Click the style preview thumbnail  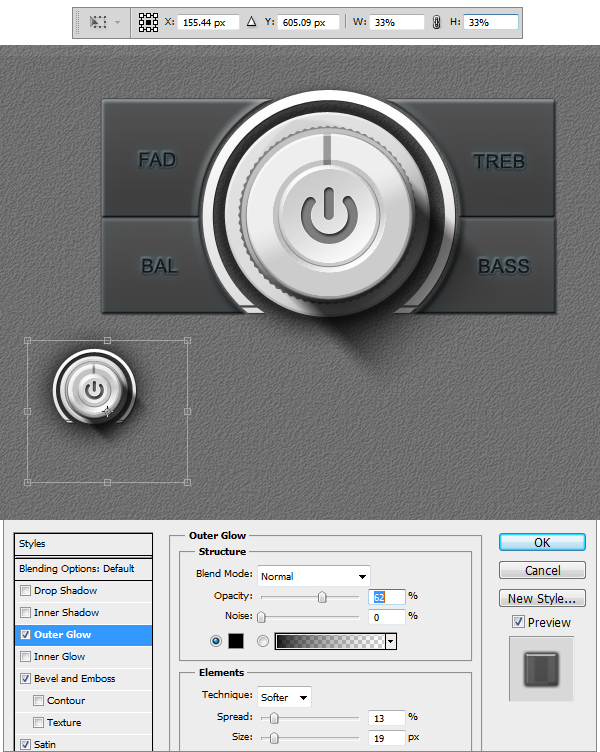[540, 670]
